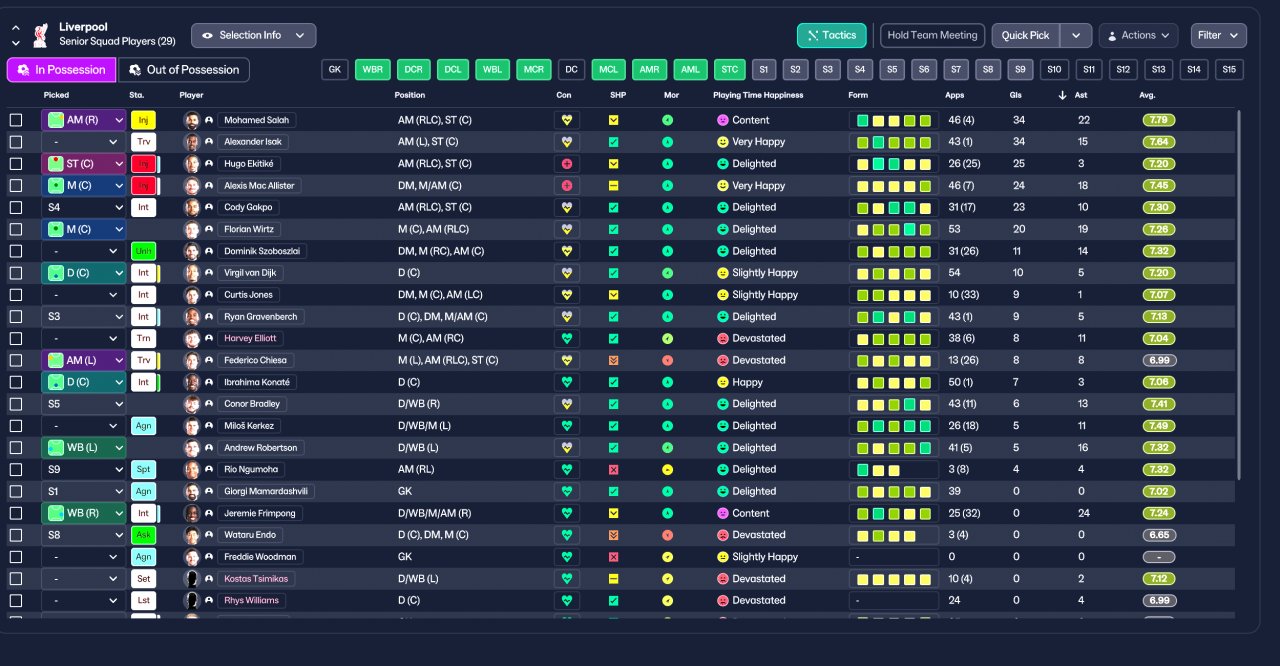Tick Virgil van Dijk's row checkbox

[x=16, y=273]
